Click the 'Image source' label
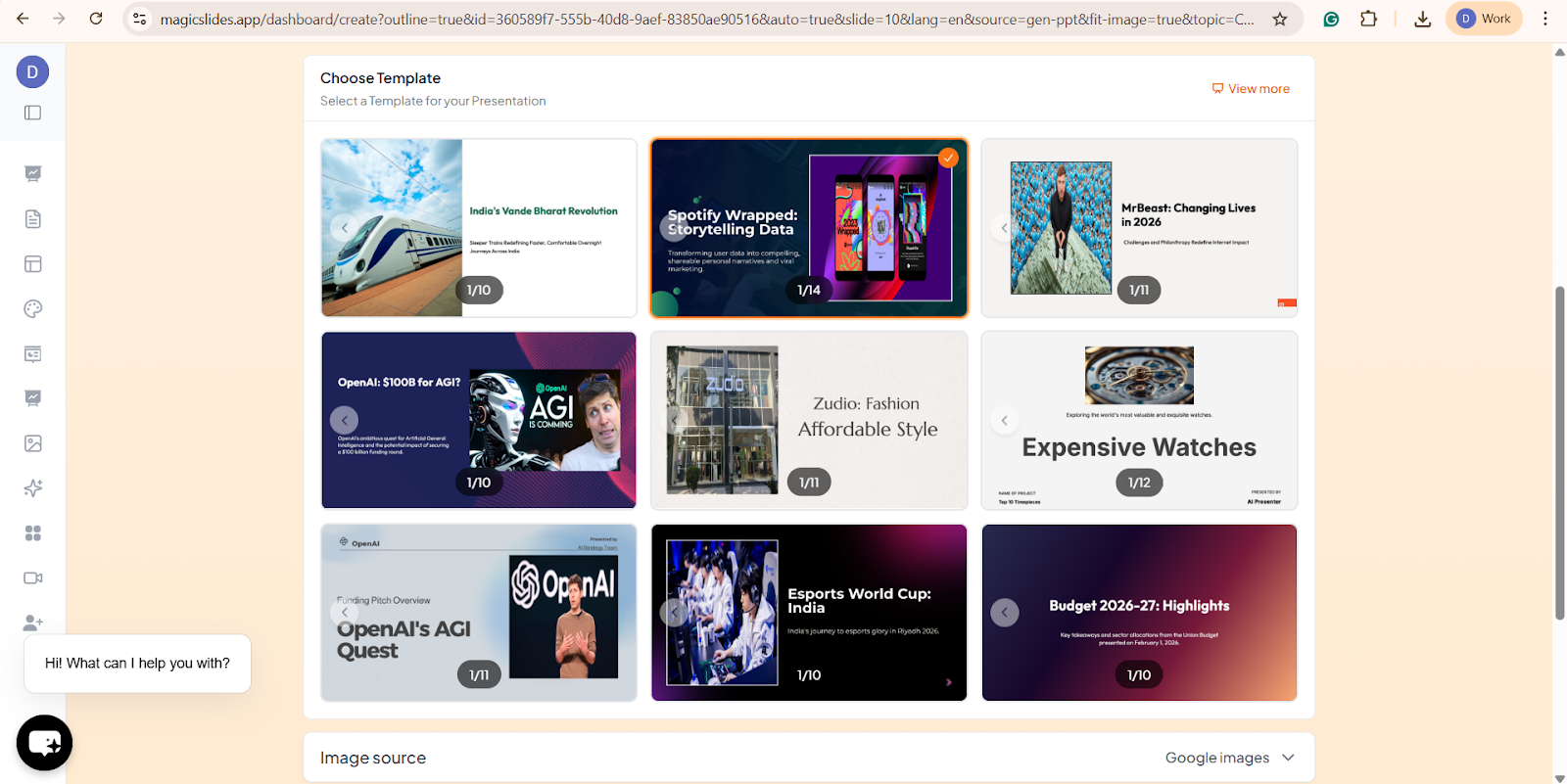1567x784 pixels. 373,758
